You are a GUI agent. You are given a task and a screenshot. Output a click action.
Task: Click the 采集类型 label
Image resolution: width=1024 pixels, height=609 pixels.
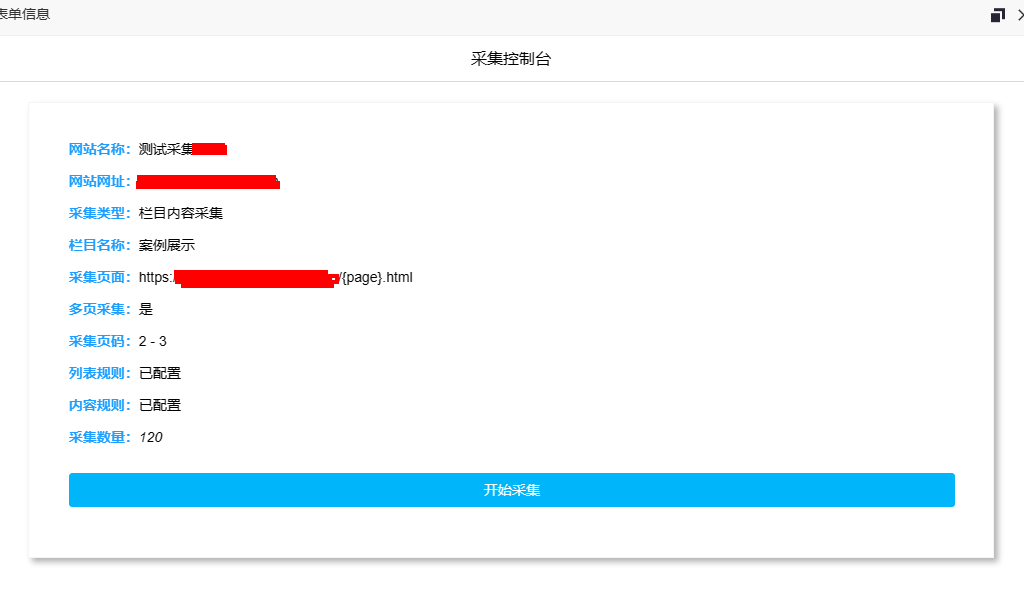(97, 213)
